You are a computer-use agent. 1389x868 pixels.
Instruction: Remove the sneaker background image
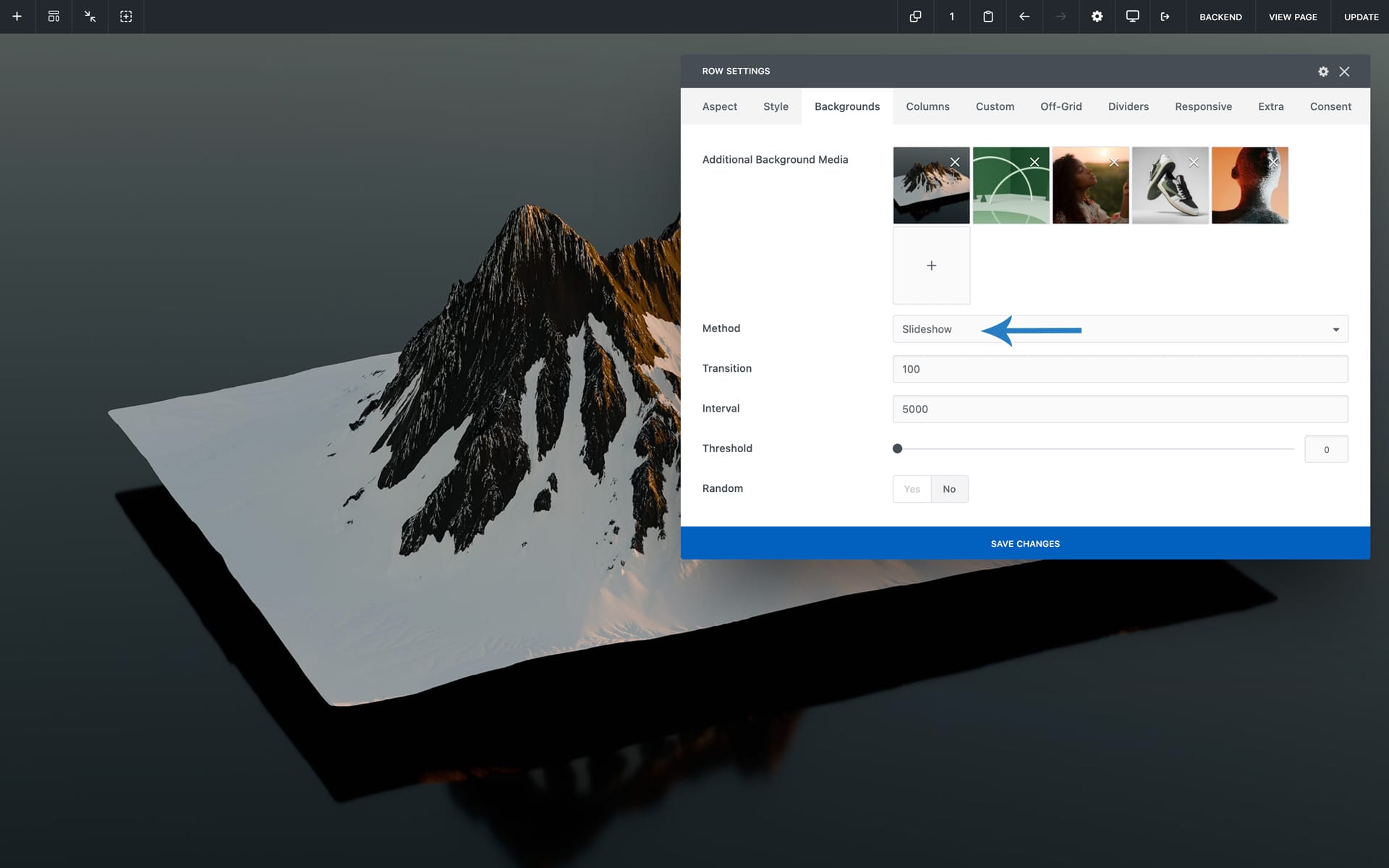pos(1194,162)
